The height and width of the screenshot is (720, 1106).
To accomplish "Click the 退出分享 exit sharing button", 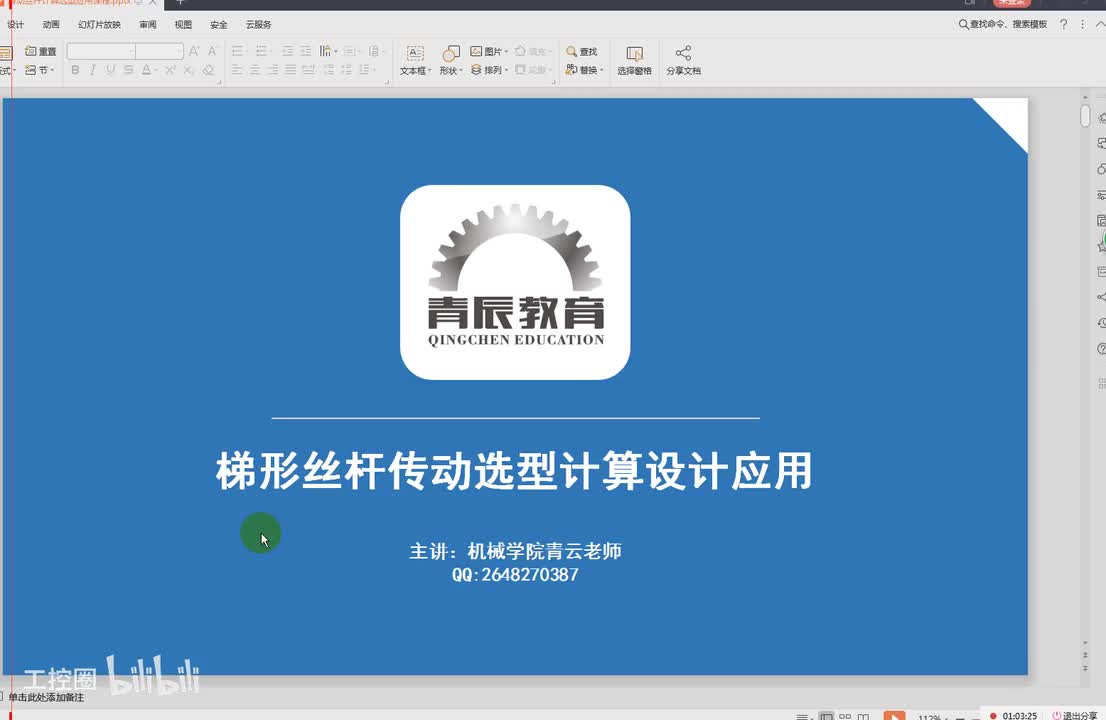I will pyautogui.click(x=1074, y=715).
